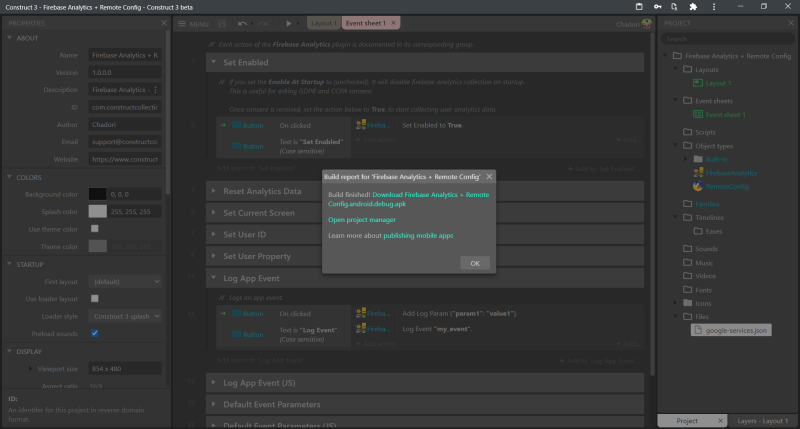800x429 pixels.
Task: Collapse the STARTUP properties section
Action: tap(9, 264)
